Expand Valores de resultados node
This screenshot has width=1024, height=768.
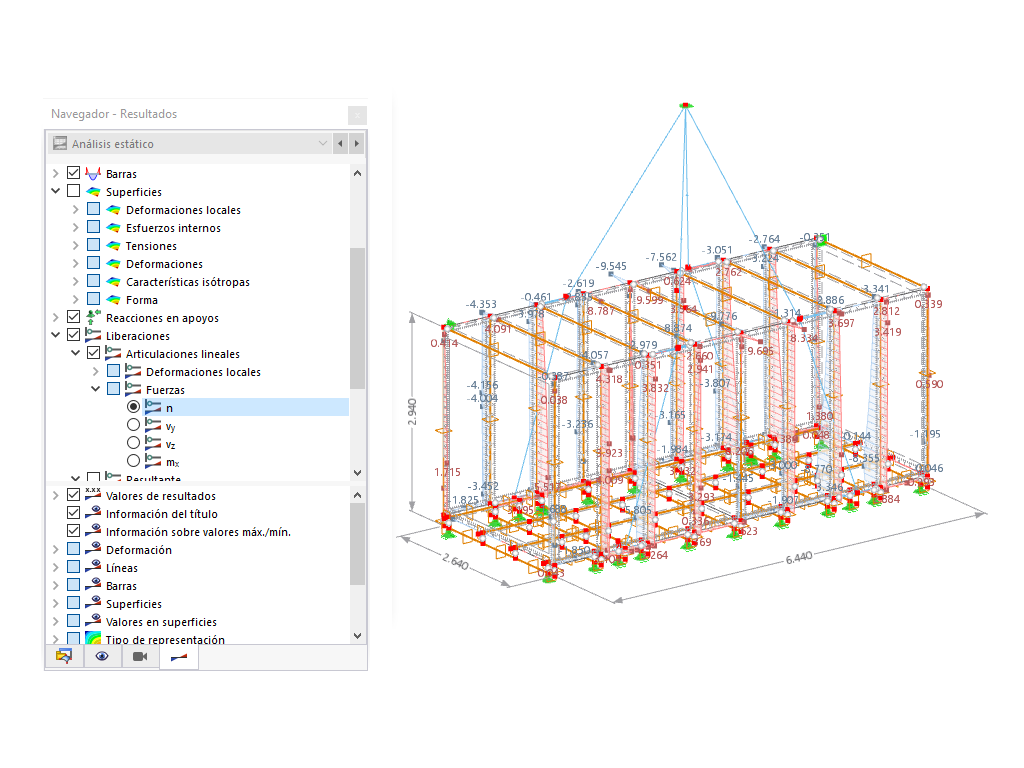56,495
